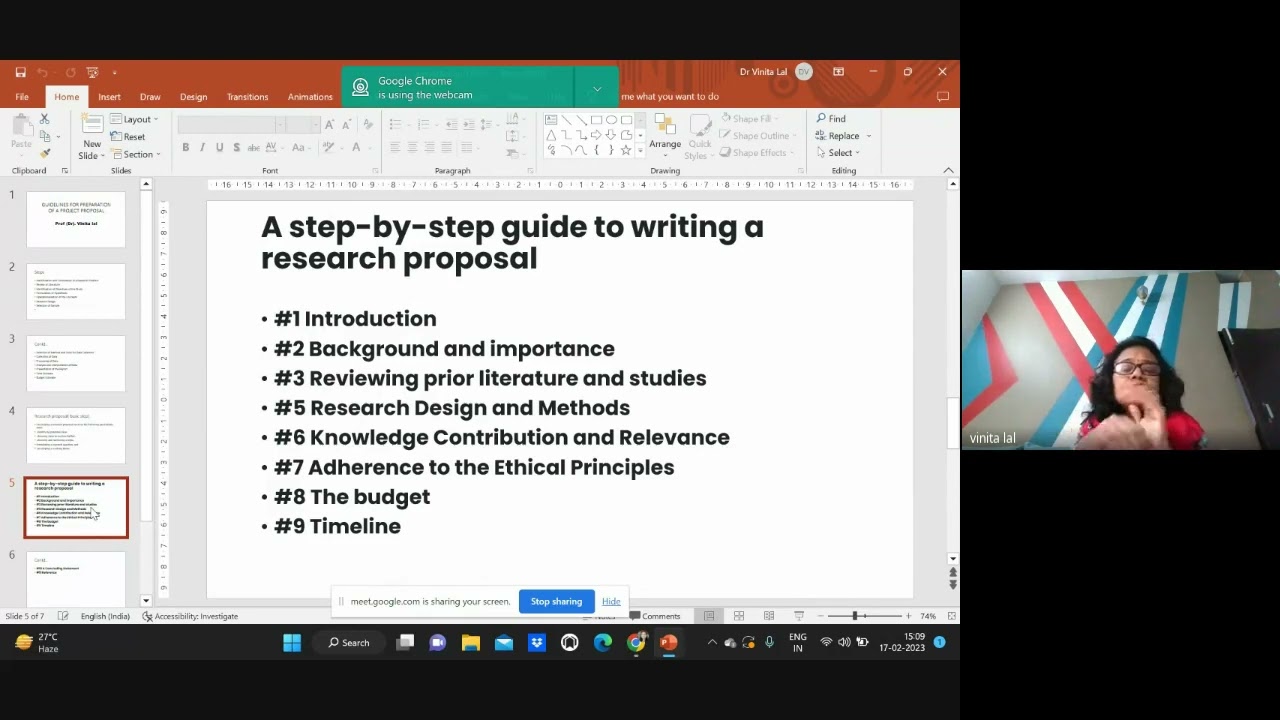Cut the selection with the scissors icon
This screenshot has width=1280, height=720.
point(44,119)
